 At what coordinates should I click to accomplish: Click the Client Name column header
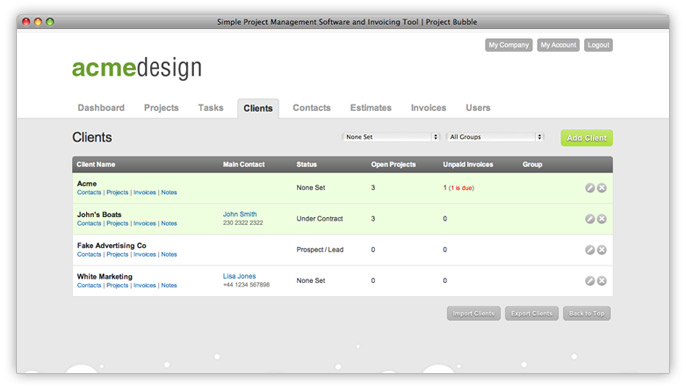tap(96, 164)
